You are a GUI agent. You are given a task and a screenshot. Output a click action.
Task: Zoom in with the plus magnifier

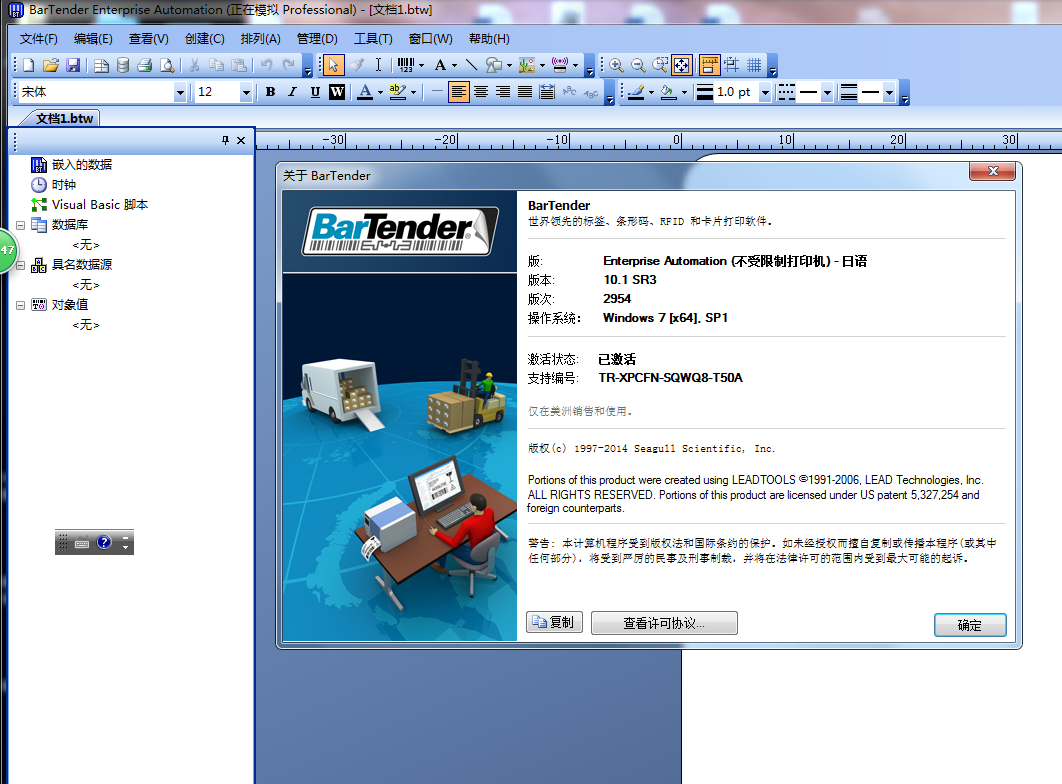[x=616, y=65]
